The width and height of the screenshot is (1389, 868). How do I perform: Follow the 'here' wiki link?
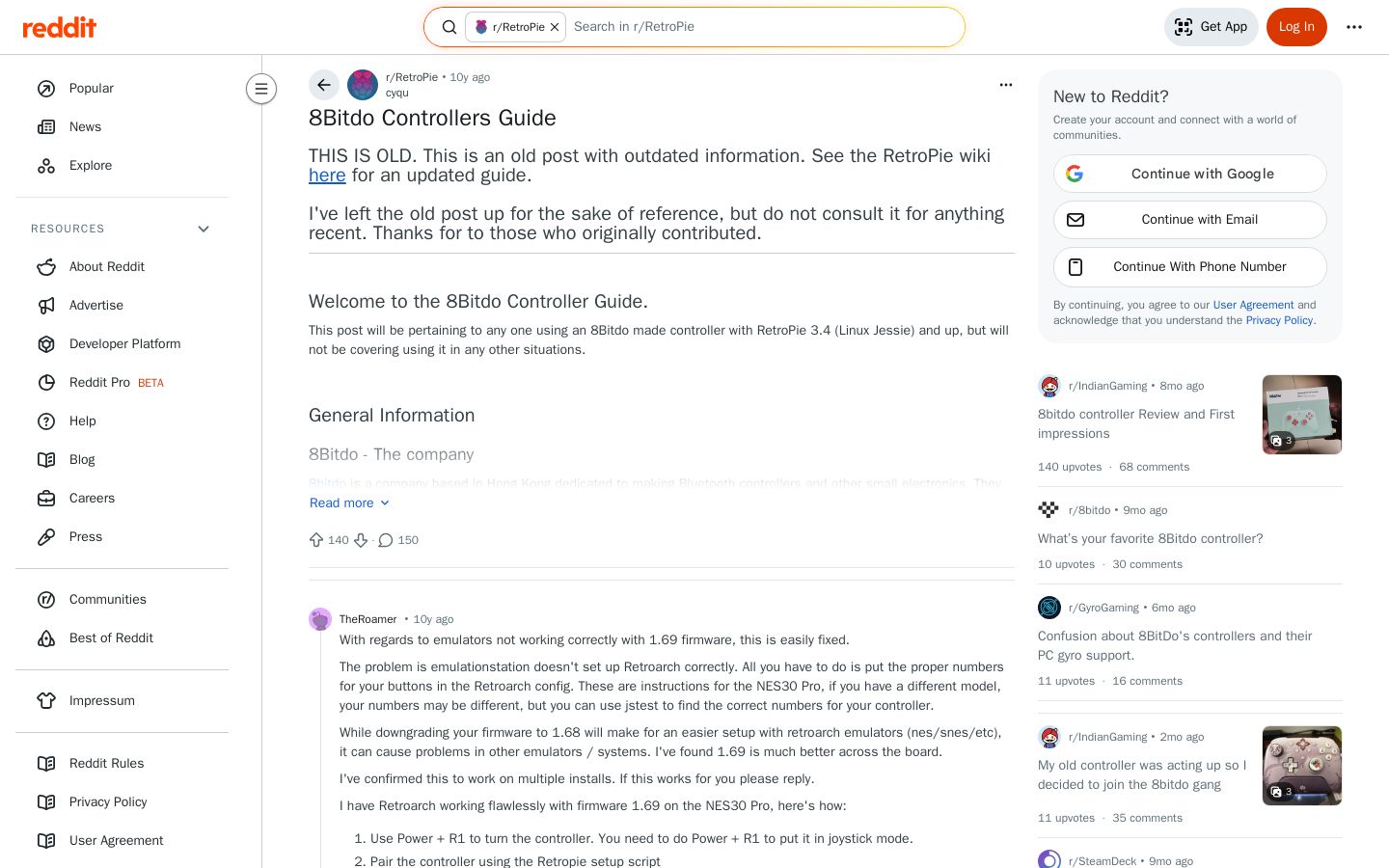click(x=327, y=176)
